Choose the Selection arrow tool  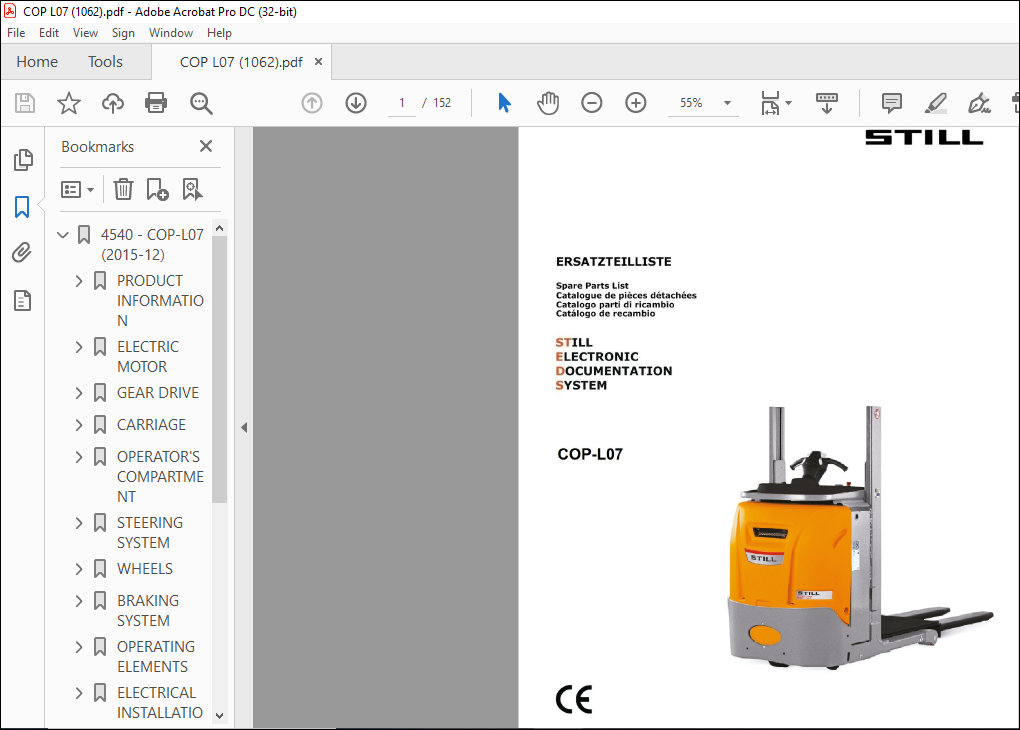click(504, 103)
